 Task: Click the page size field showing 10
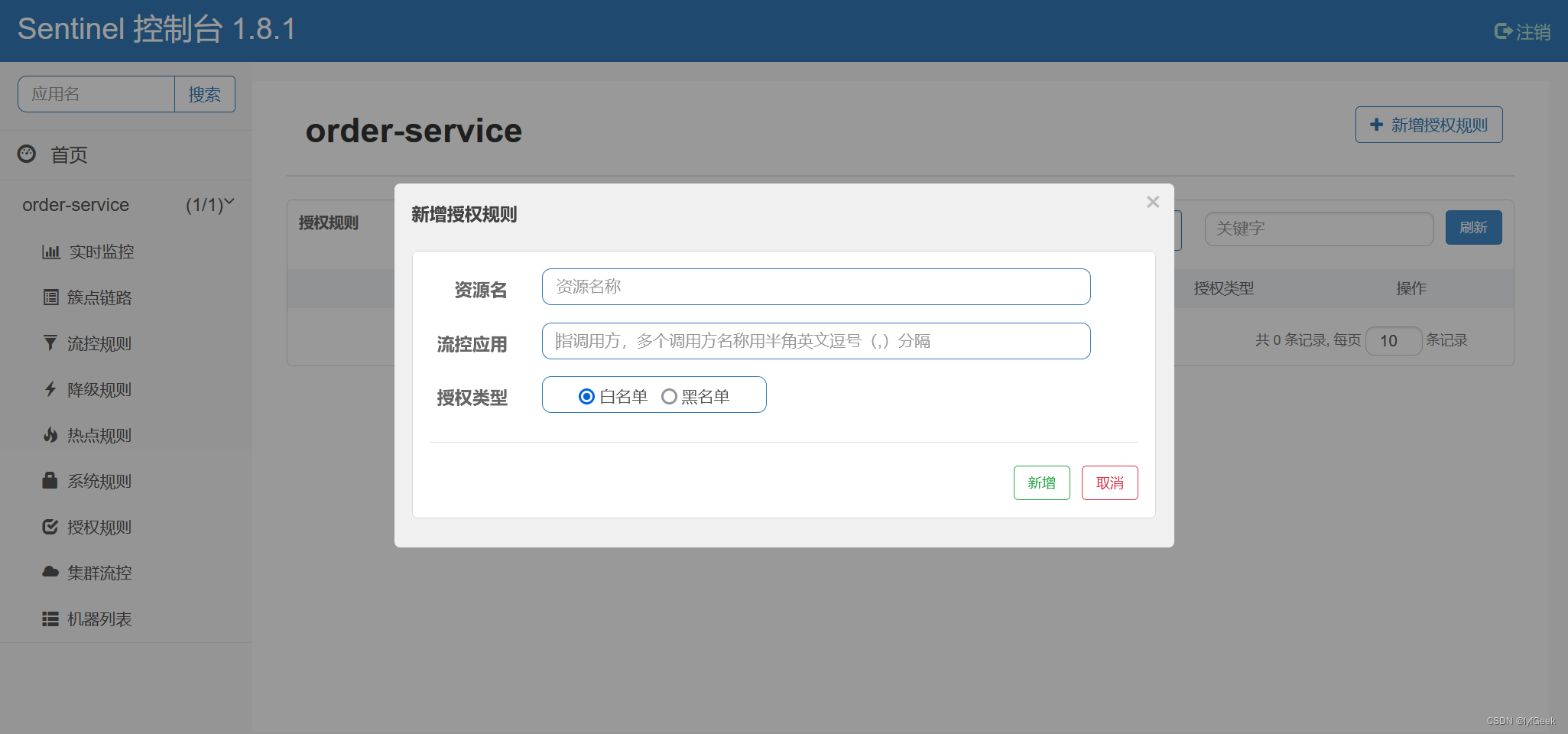click(1394, 340)
